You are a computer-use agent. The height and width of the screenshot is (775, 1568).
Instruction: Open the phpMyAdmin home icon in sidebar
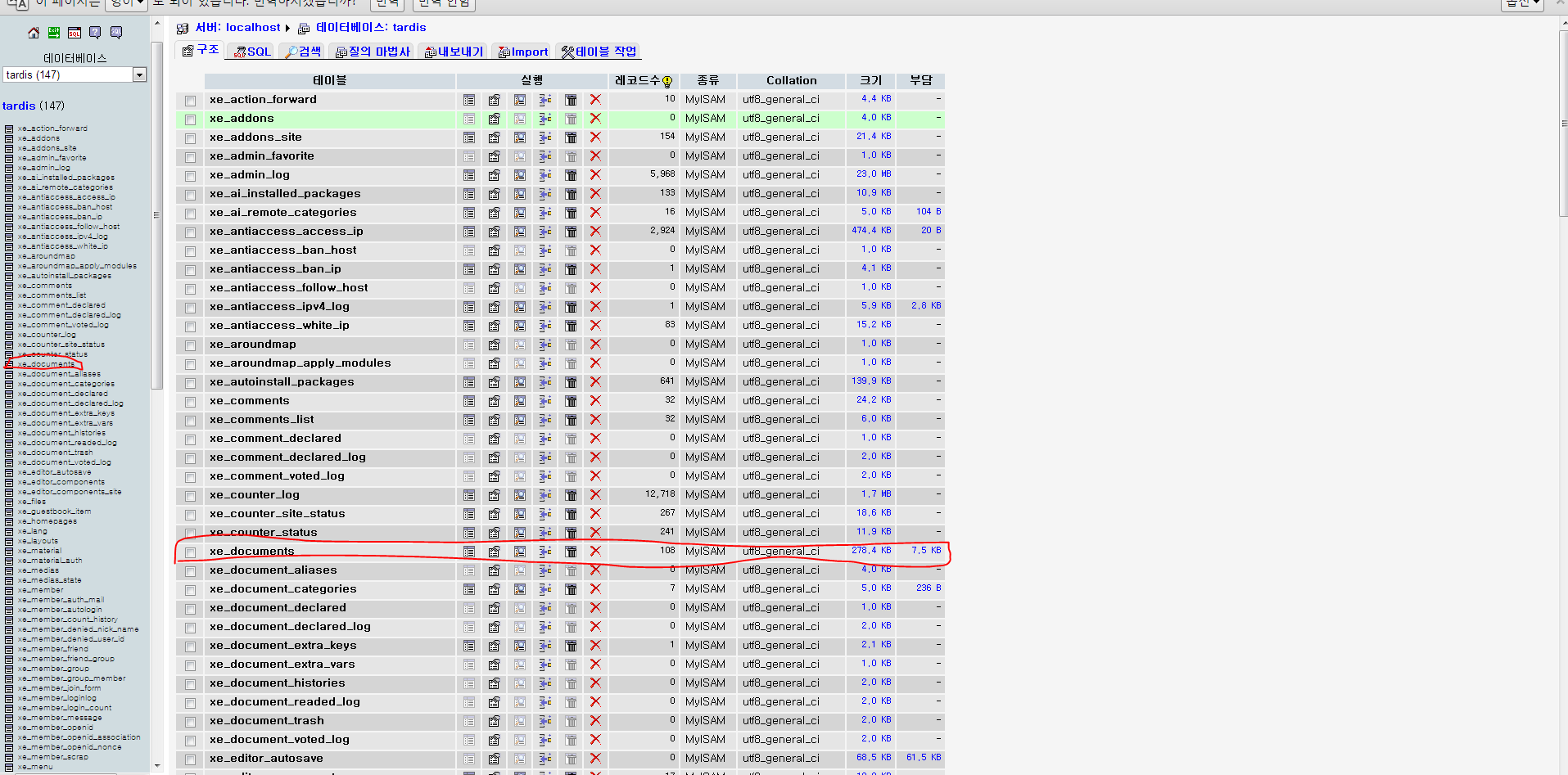34,33
